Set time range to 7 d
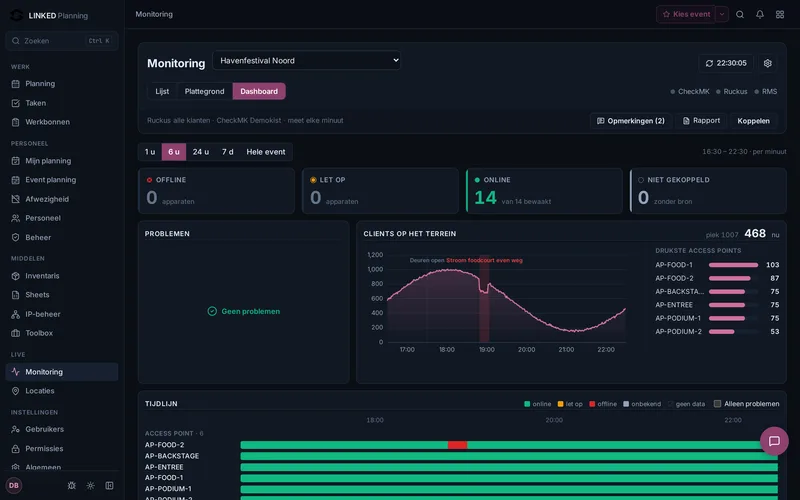 point(228,152)
